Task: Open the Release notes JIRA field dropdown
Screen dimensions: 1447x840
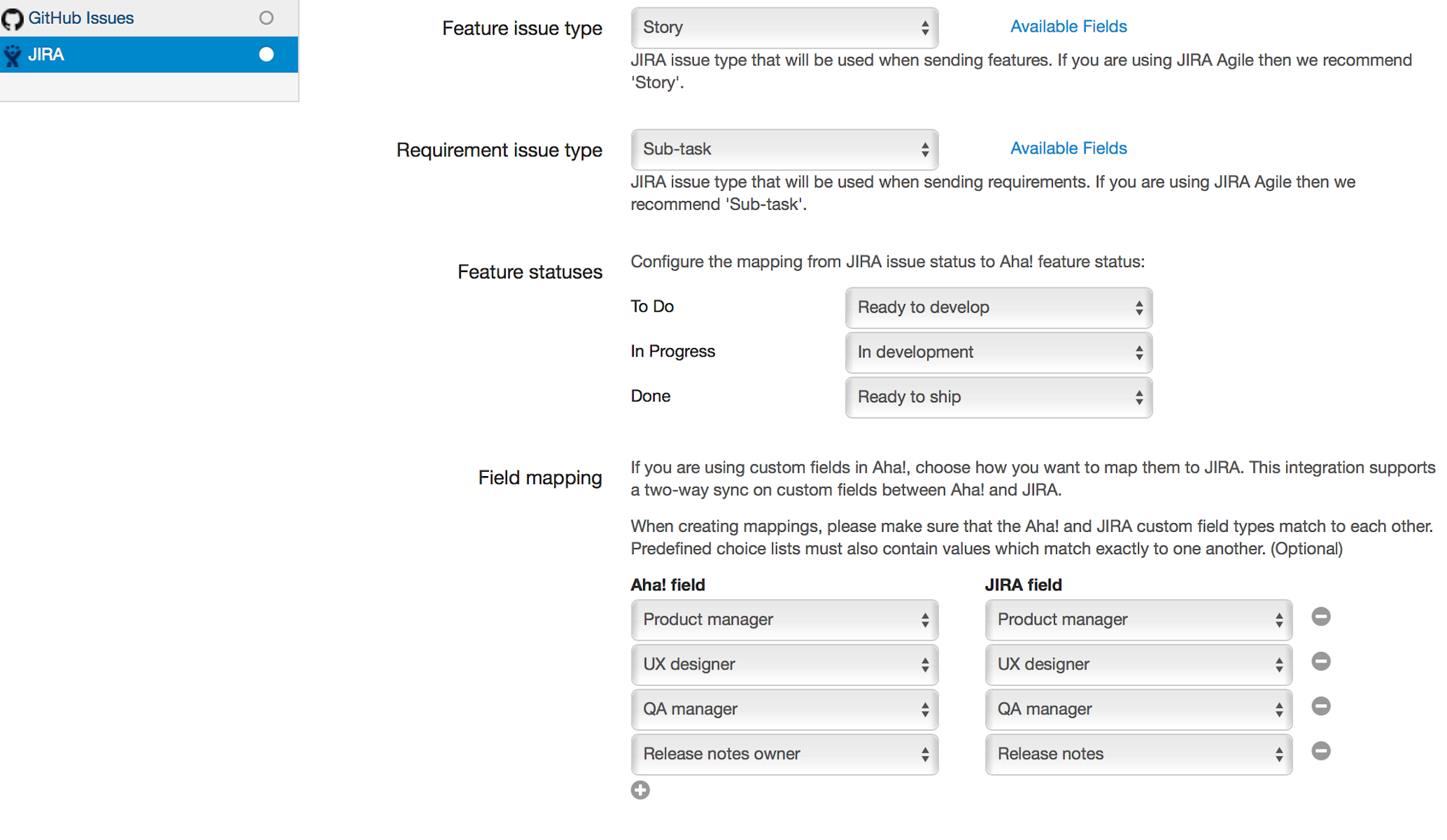Action: coord(1137,753)
